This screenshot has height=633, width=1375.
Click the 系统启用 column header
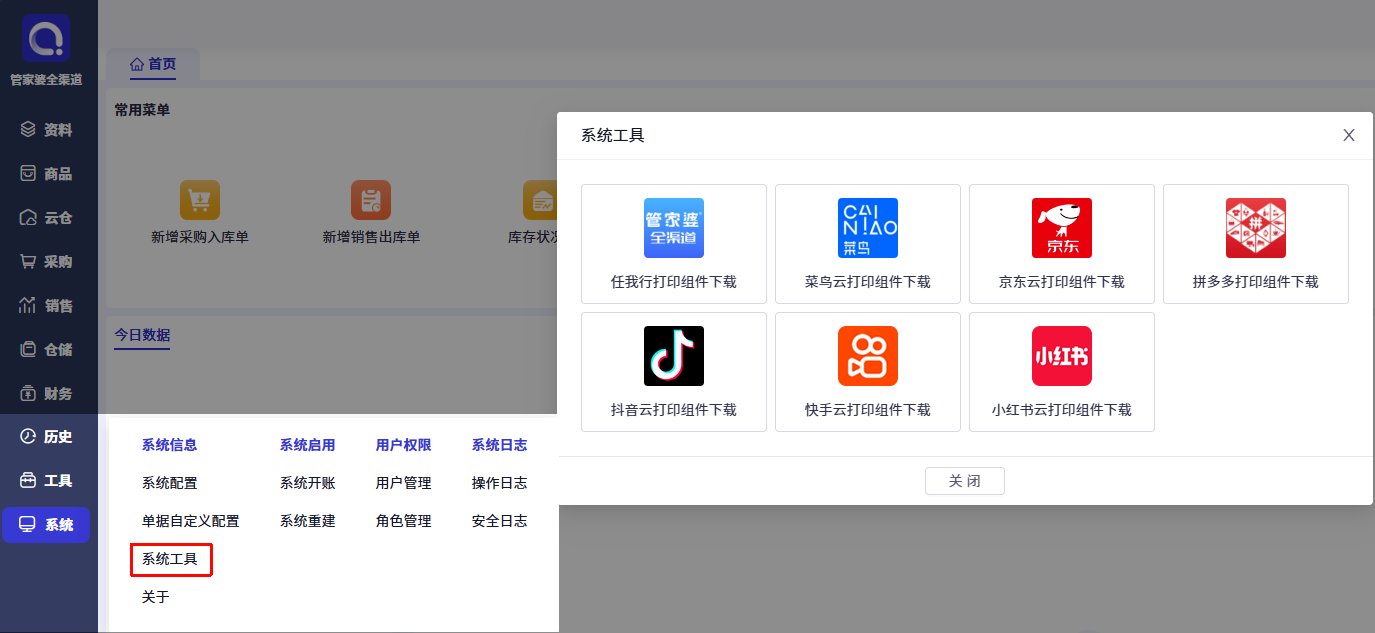tap(308, 445)
